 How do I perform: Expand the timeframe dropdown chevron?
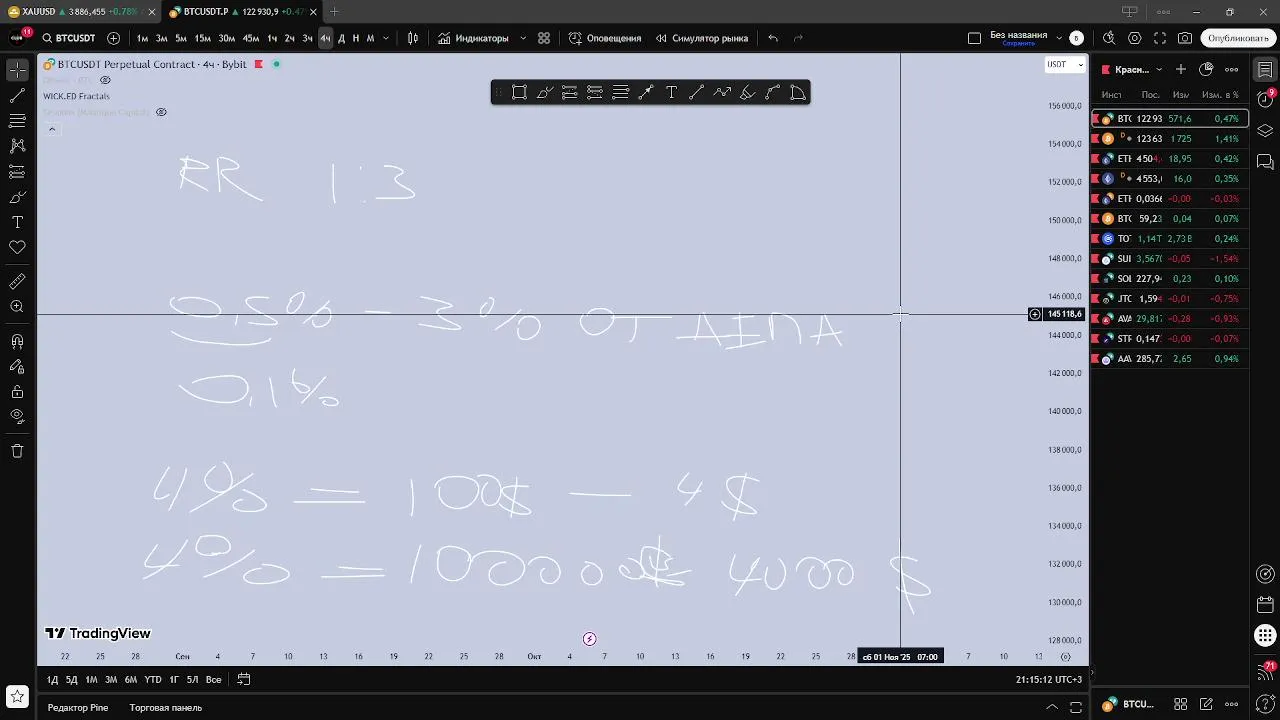(386, 38)
